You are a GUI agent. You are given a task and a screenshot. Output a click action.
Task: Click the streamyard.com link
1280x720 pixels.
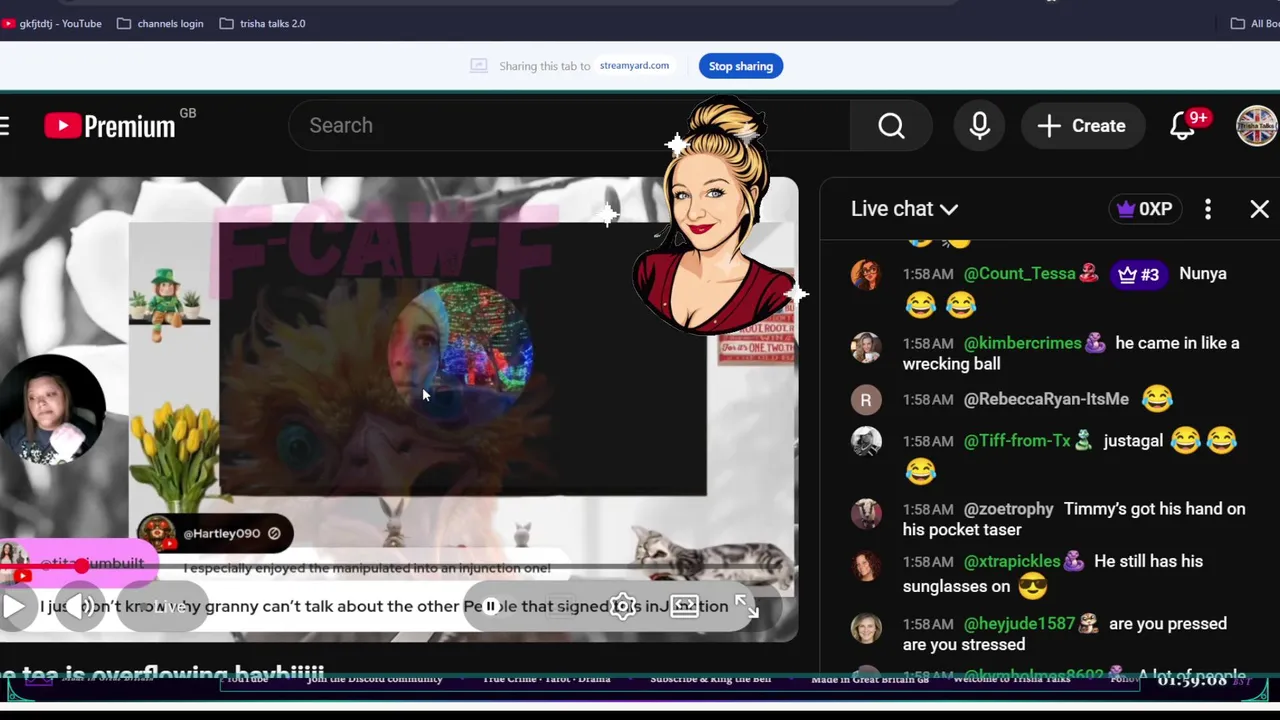point(634,66)
